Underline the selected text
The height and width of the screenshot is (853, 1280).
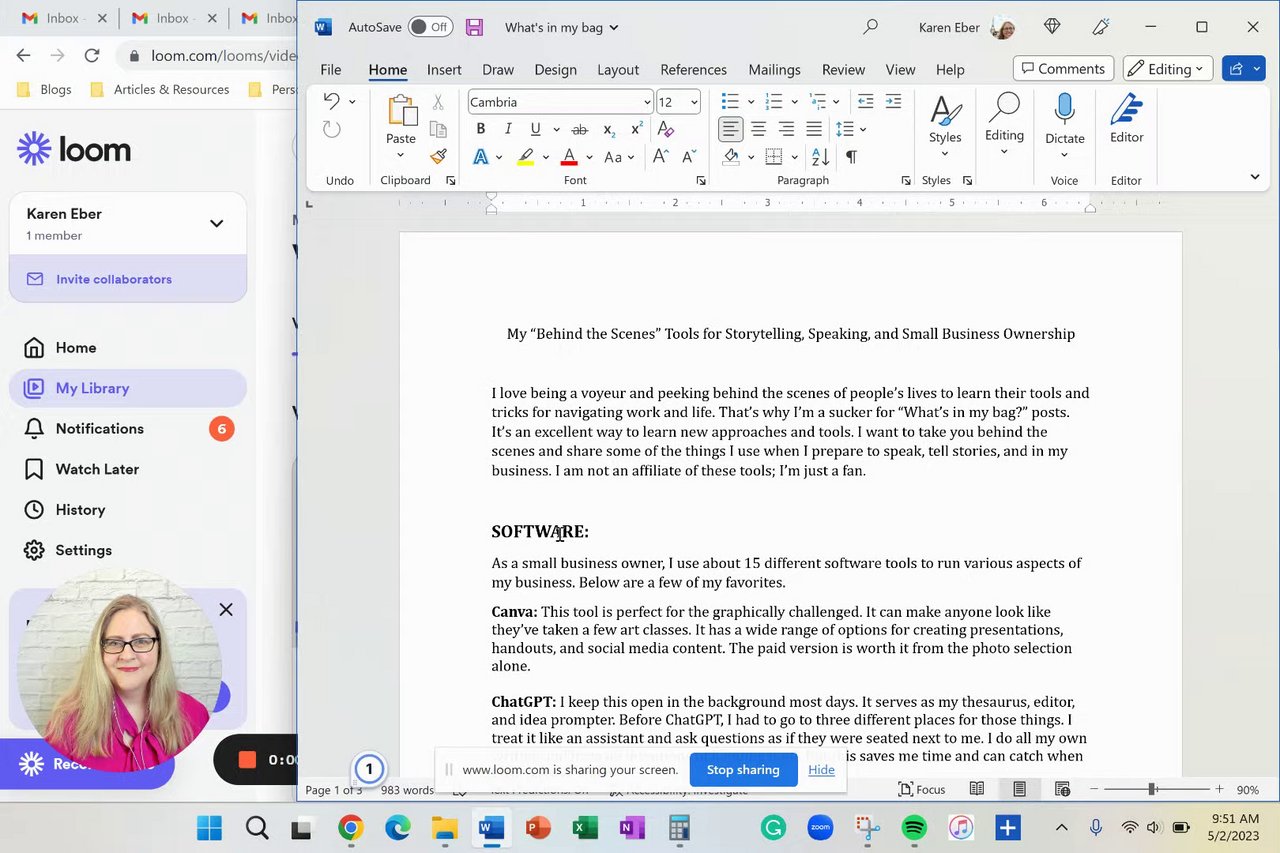(x=535, y=129)
